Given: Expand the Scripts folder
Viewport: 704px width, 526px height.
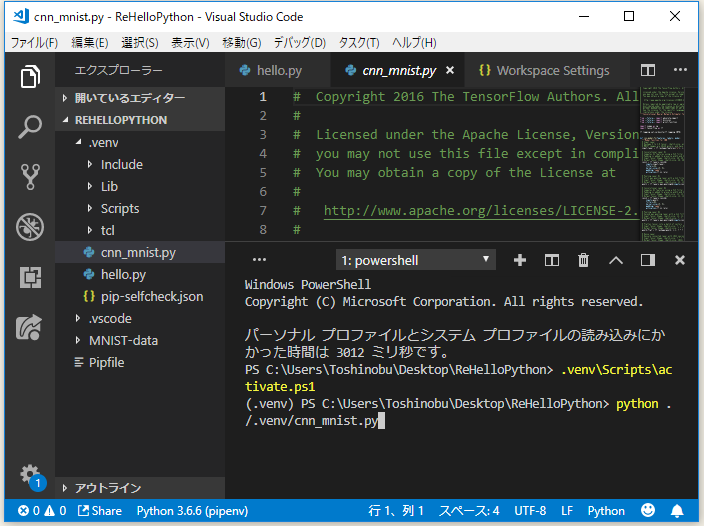Looking at the screenshot, I should click(140, 208).
